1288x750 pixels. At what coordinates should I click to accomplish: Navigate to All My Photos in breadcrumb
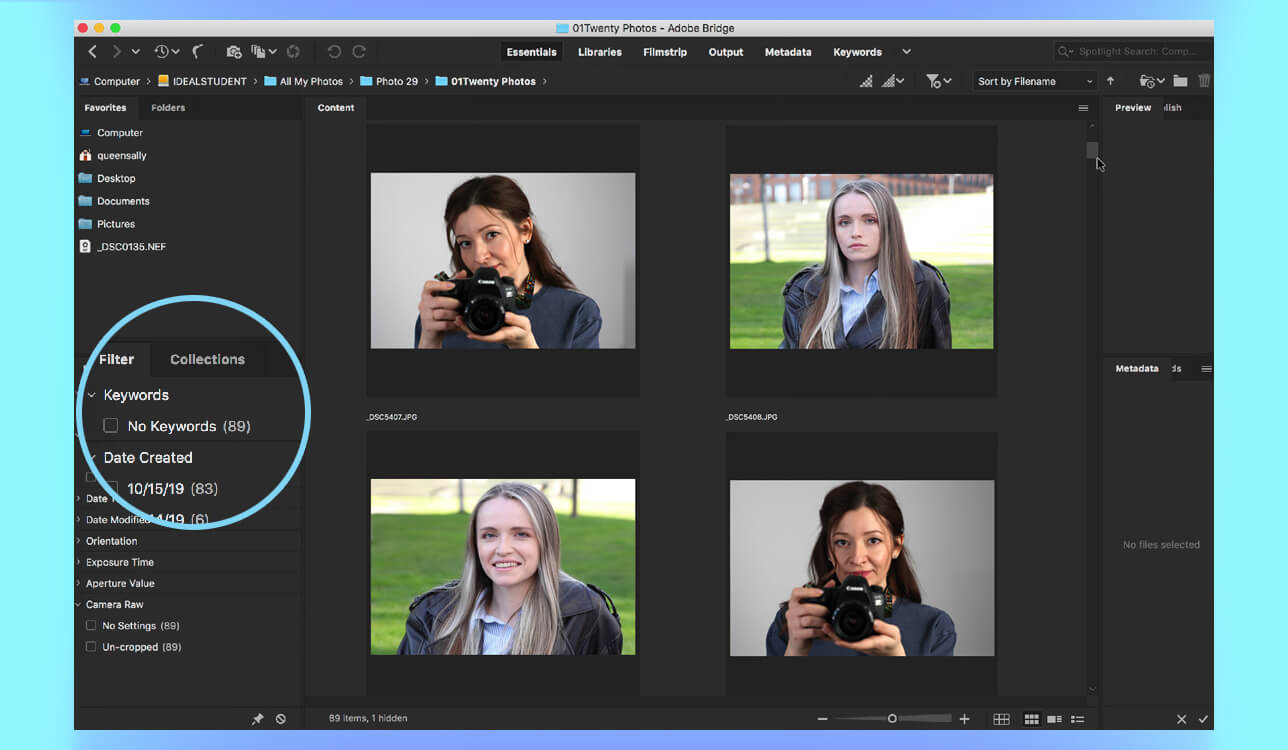coord(310,81)
